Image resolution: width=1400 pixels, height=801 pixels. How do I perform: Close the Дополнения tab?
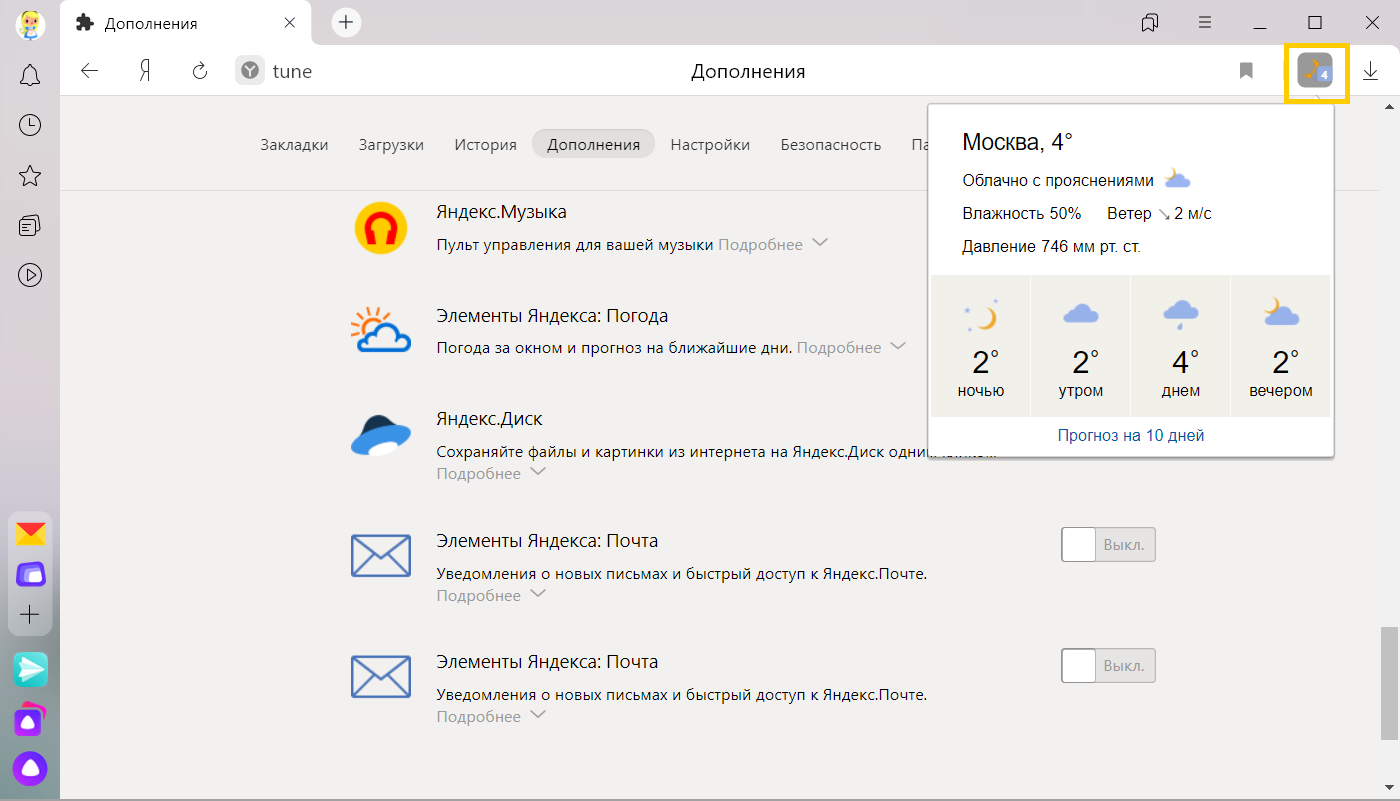point(290,23)
